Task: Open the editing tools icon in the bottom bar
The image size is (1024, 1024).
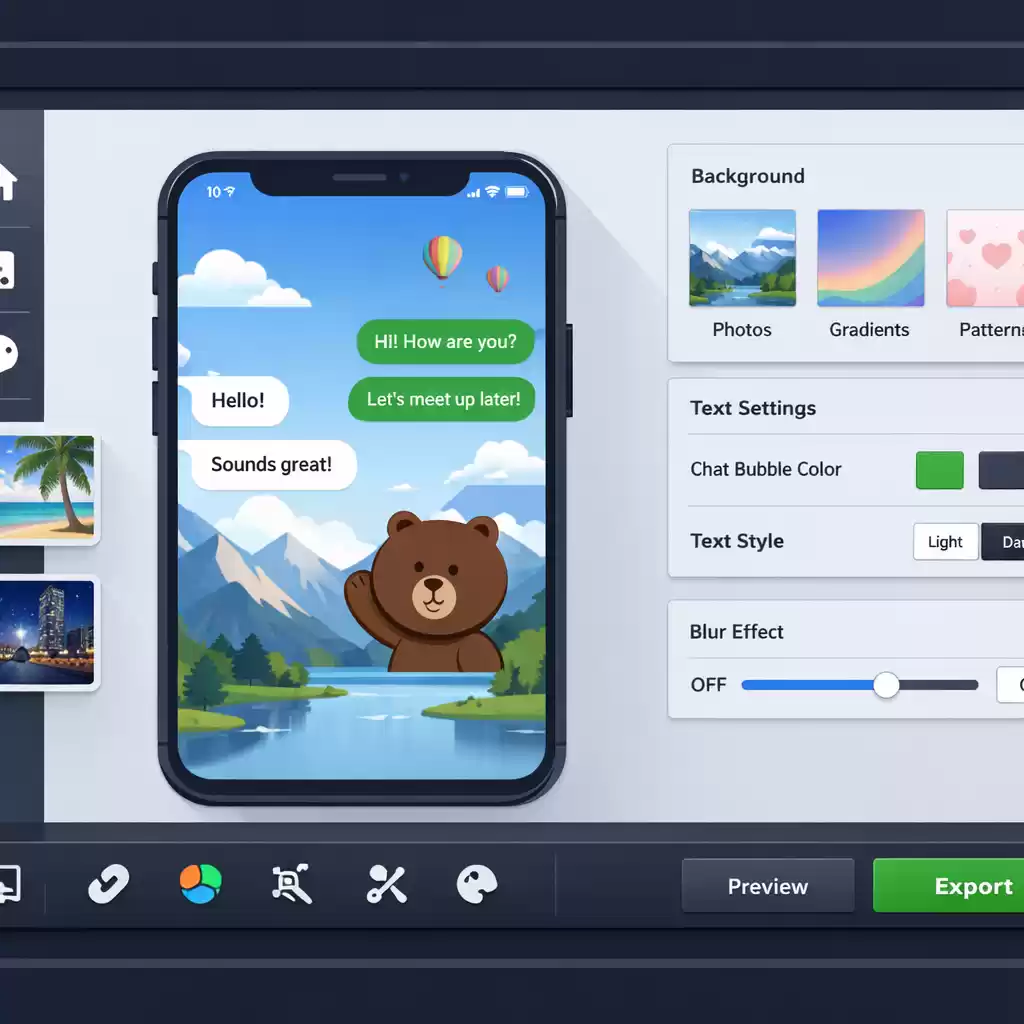Action: [x=385, y=886]
